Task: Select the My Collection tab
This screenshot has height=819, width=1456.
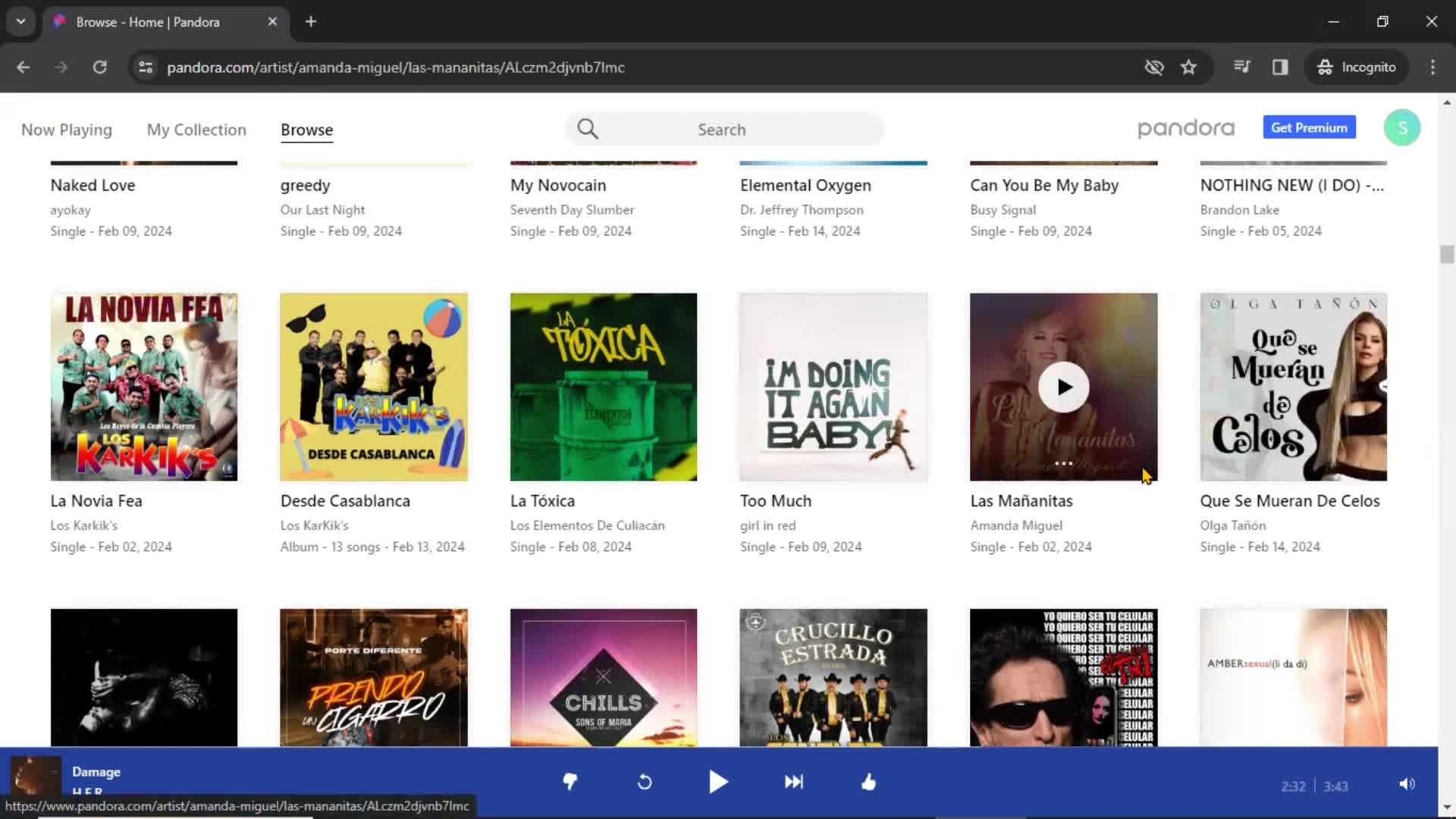Action: click(x=197, y=130)
